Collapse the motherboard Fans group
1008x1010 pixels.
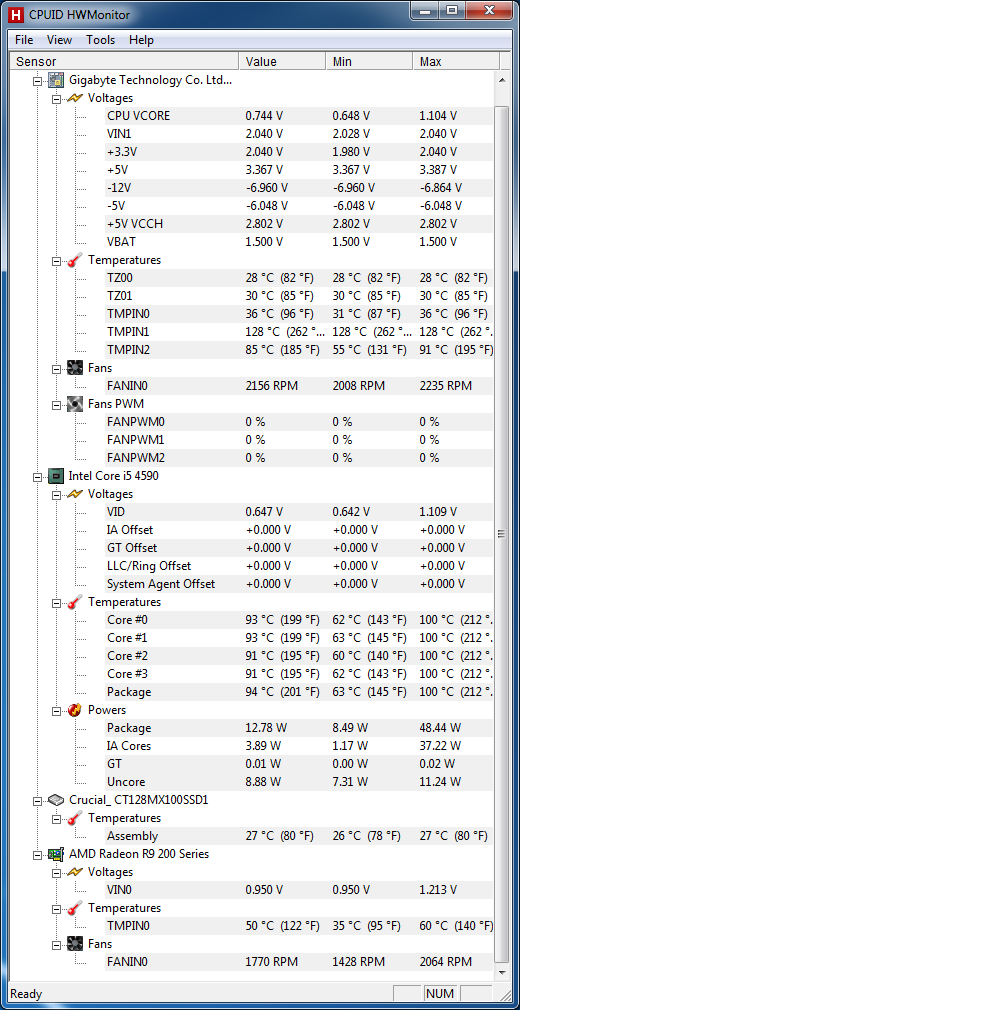pos(56,369)
